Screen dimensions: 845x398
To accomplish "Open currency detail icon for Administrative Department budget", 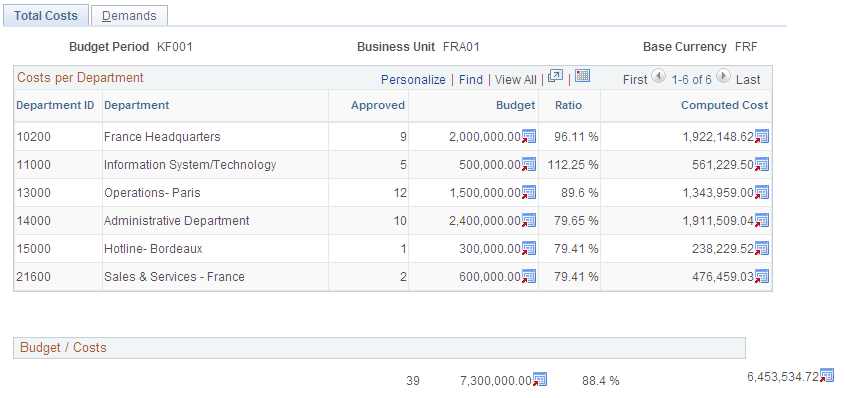I will [529, 221].
